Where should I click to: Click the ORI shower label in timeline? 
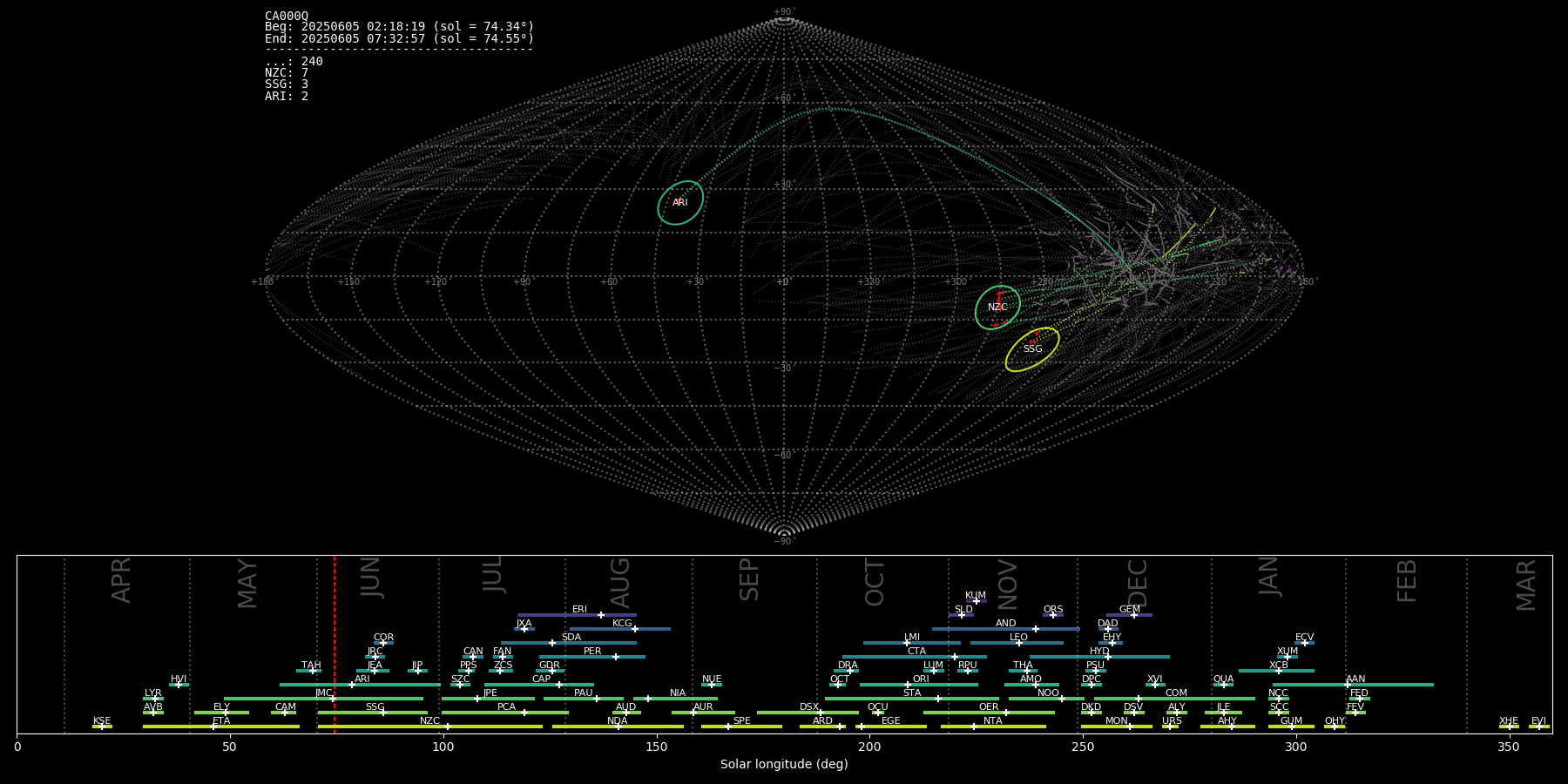[921, 679]
